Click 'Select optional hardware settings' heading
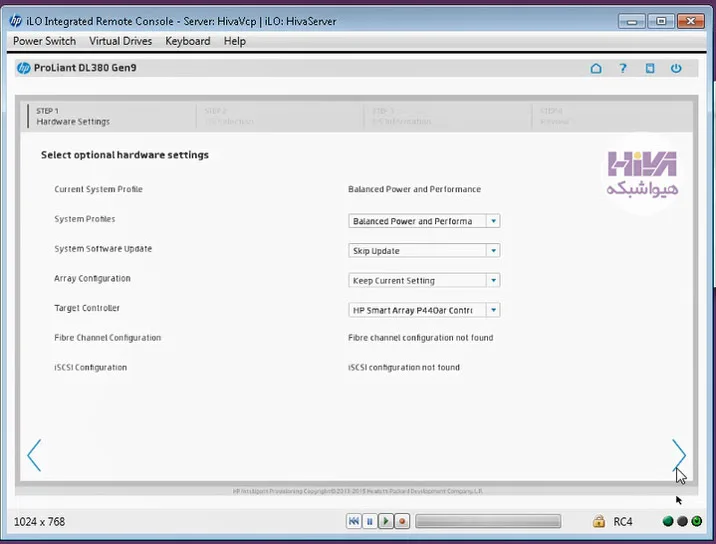This screenshot has width=716, height=544. (x=125, y=155)
